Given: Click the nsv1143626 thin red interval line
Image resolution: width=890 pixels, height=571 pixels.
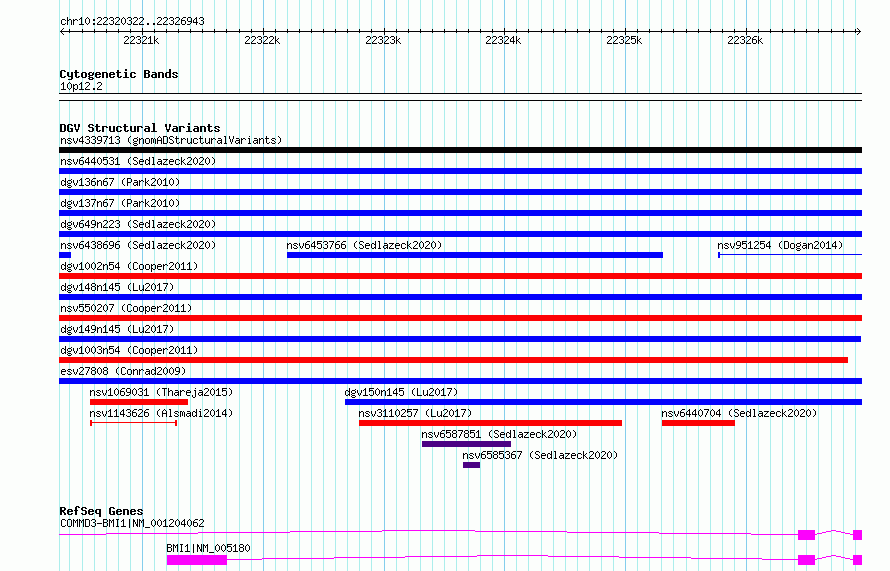Looking at the screenshot, I should pos(133,423).
